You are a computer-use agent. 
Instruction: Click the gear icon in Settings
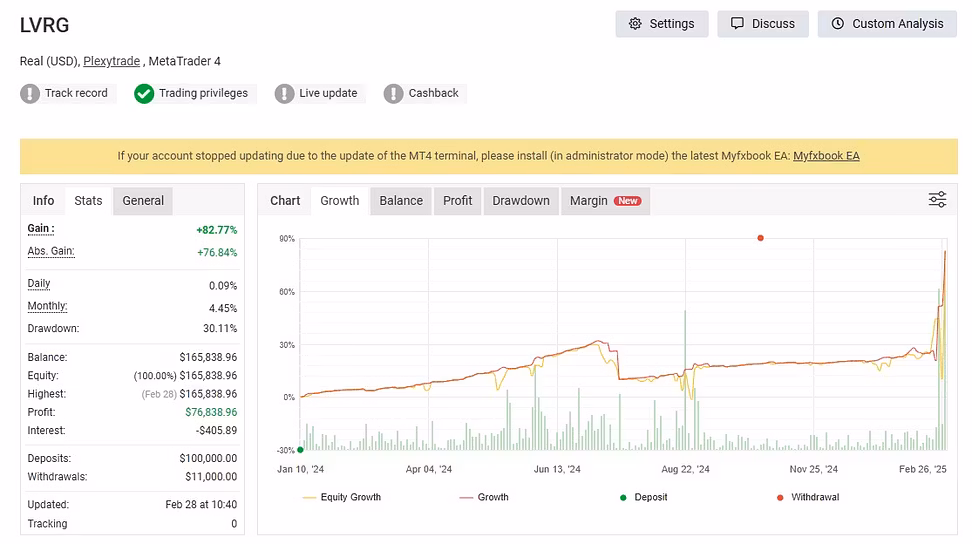pos(635,24)
